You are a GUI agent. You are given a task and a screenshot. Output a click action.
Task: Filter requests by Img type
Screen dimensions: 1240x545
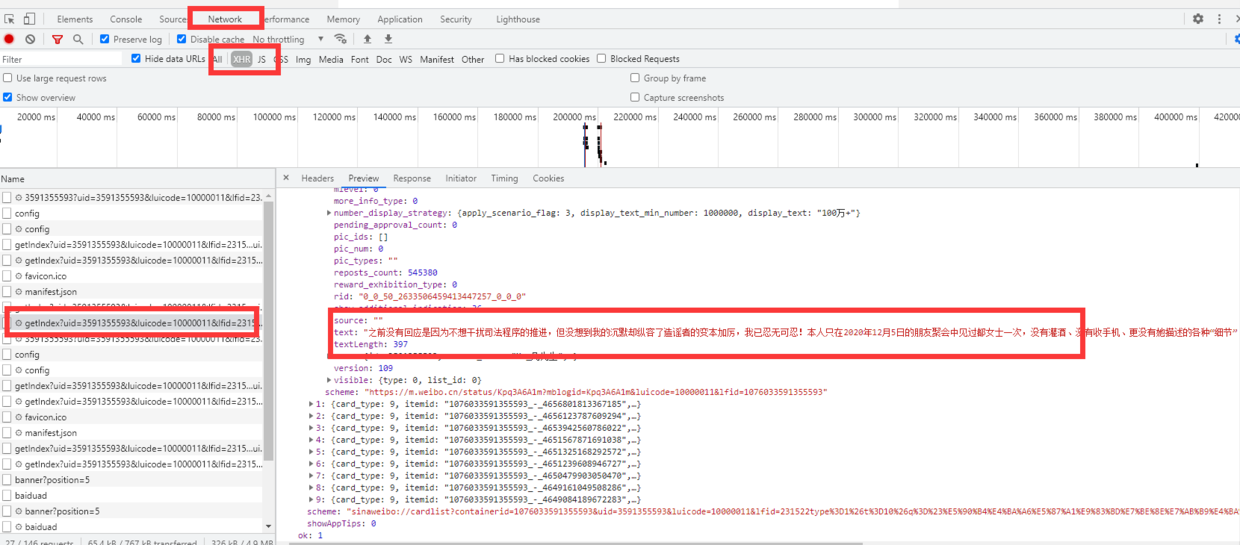point(303,60)
